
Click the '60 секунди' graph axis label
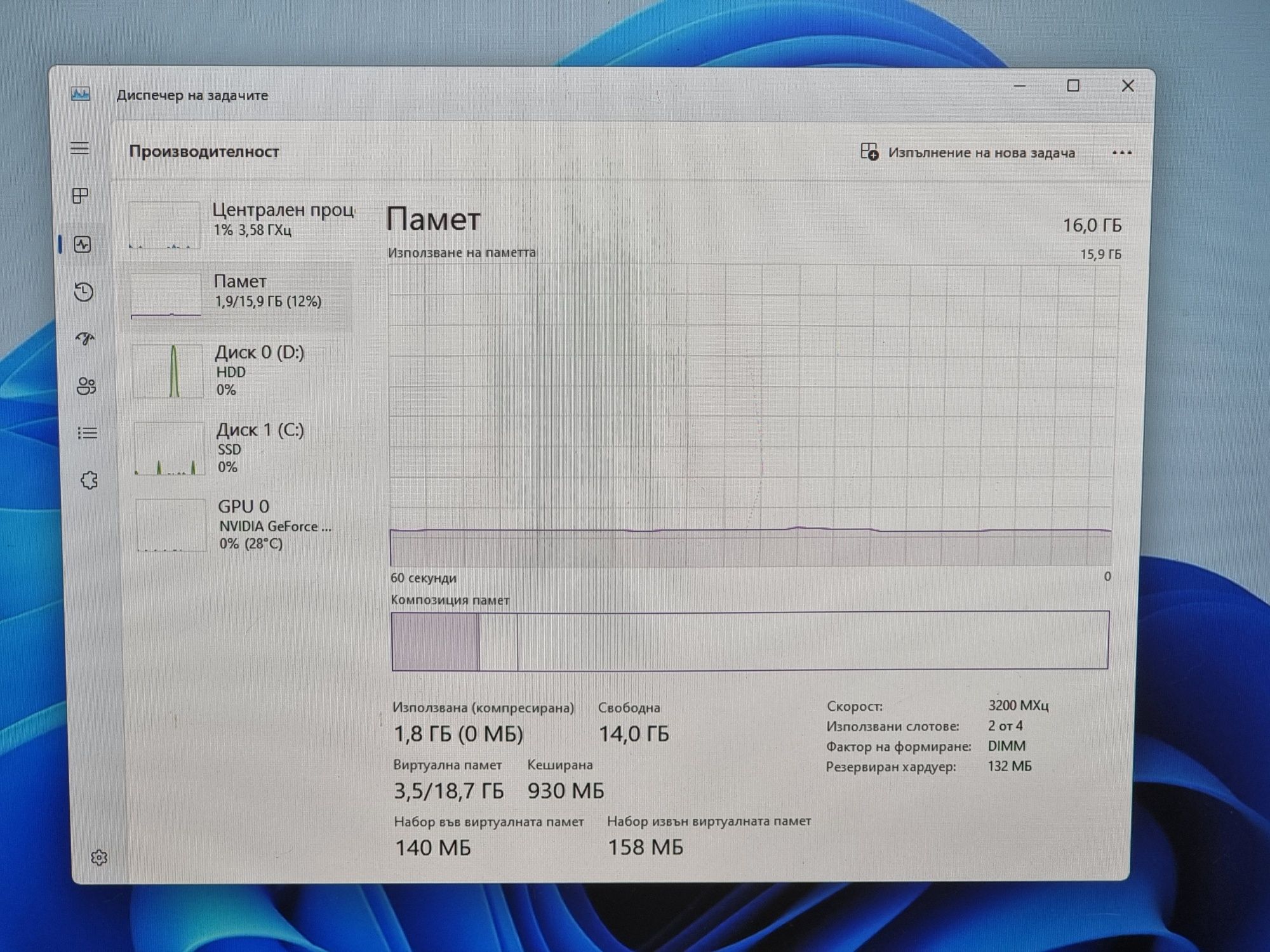(x=423, y=578)
